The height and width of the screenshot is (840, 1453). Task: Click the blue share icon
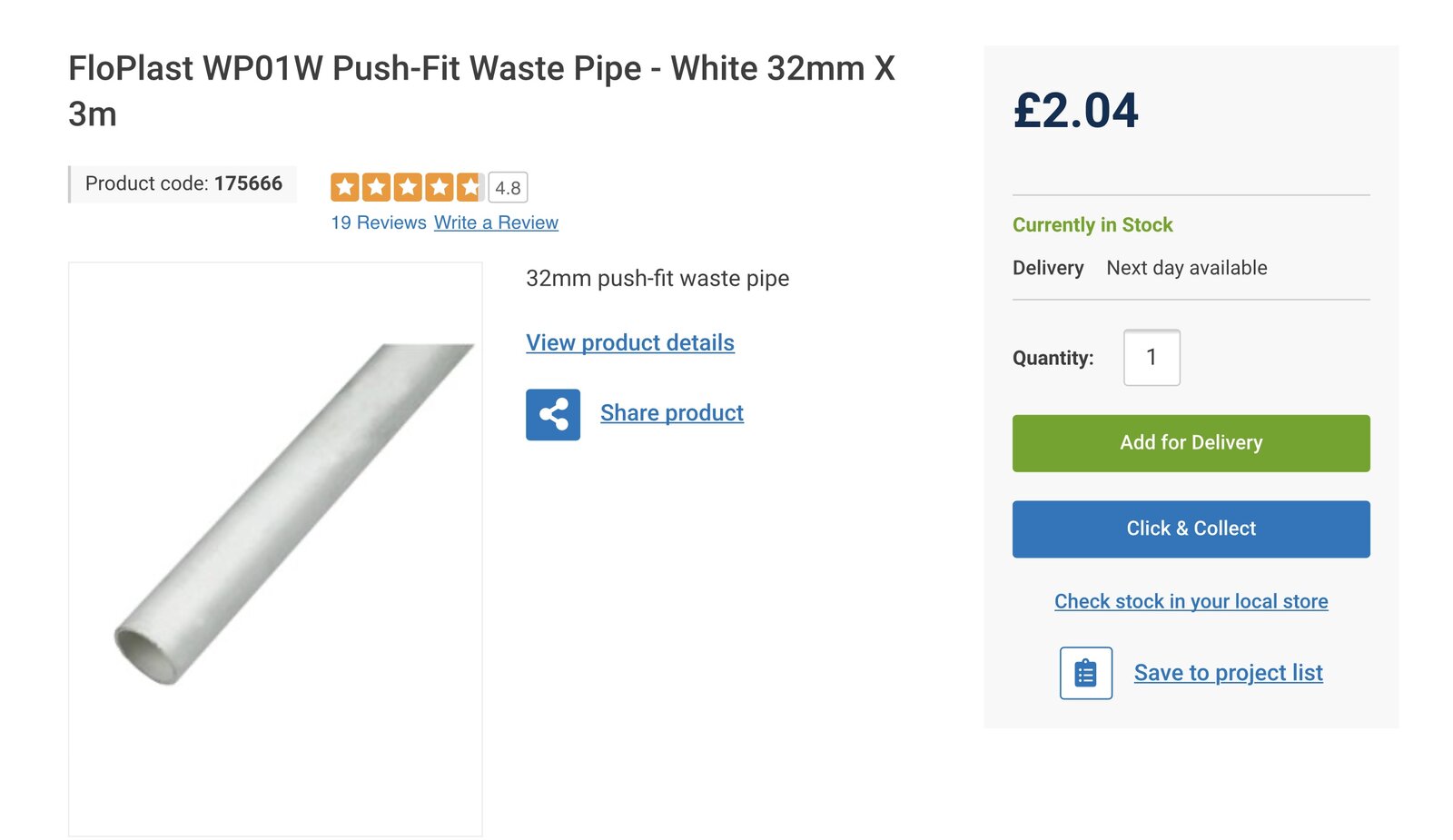point(552,415)
